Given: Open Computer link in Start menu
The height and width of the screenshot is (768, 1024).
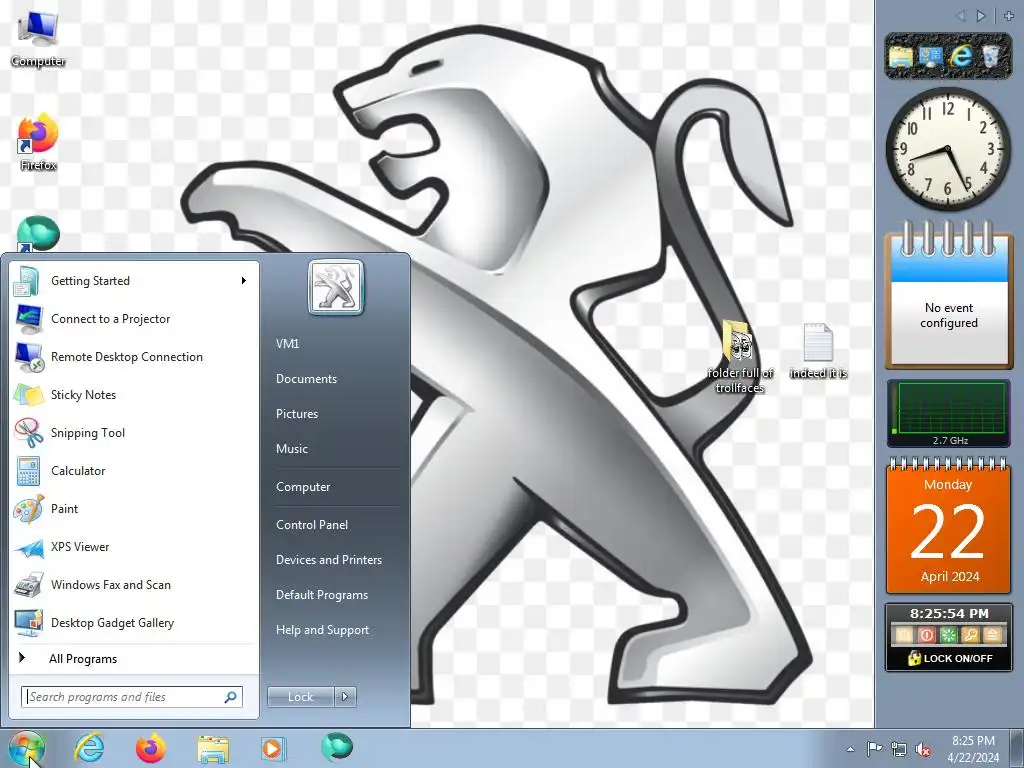Looking at the screenshot, I should tap(303, 487).
